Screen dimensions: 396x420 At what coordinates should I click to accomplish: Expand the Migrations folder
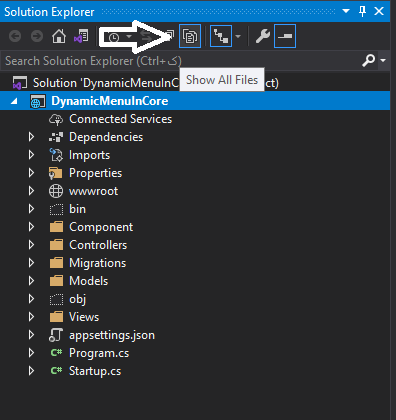coord(31,263)
